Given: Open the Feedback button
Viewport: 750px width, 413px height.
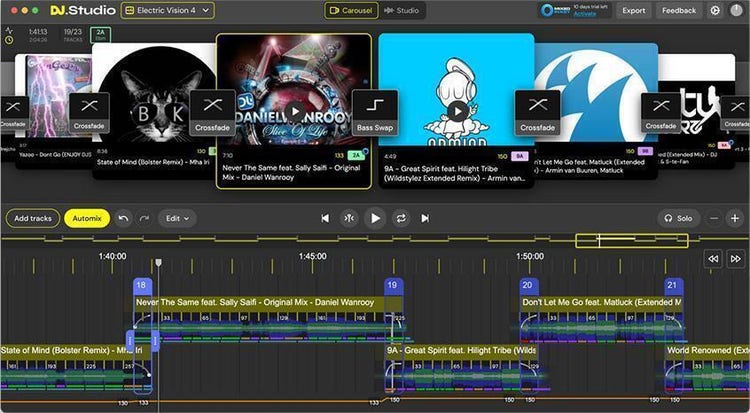Looking at the screenshot, I should (x=679, y=11).
